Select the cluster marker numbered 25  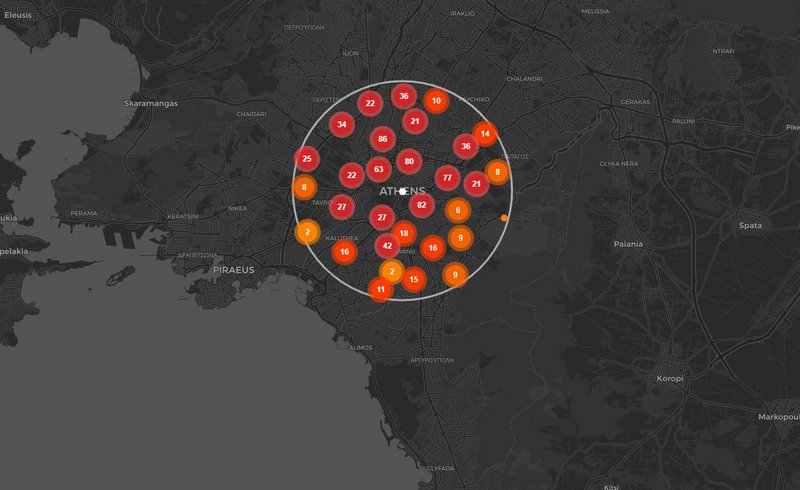[x=307, y=159]
